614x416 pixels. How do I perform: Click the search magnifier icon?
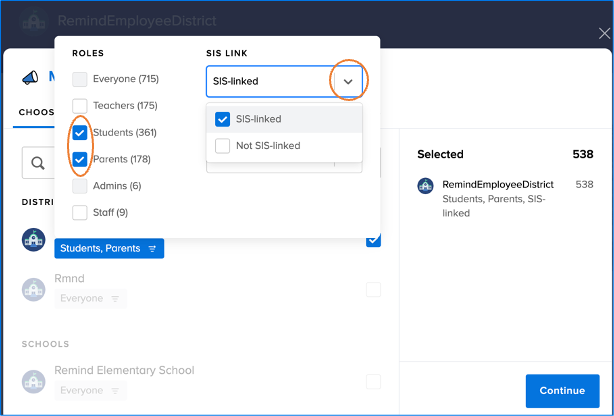[x=37, y=162]
